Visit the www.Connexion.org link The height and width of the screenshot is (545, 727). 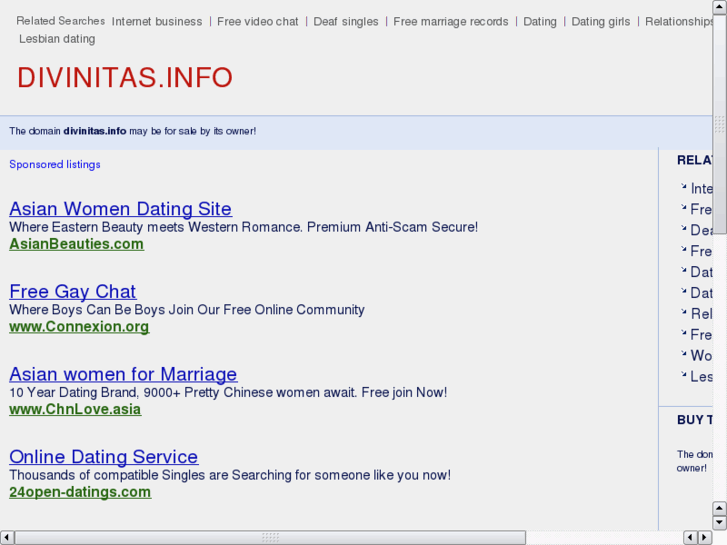pyautogui.click(x=79, y=327)
